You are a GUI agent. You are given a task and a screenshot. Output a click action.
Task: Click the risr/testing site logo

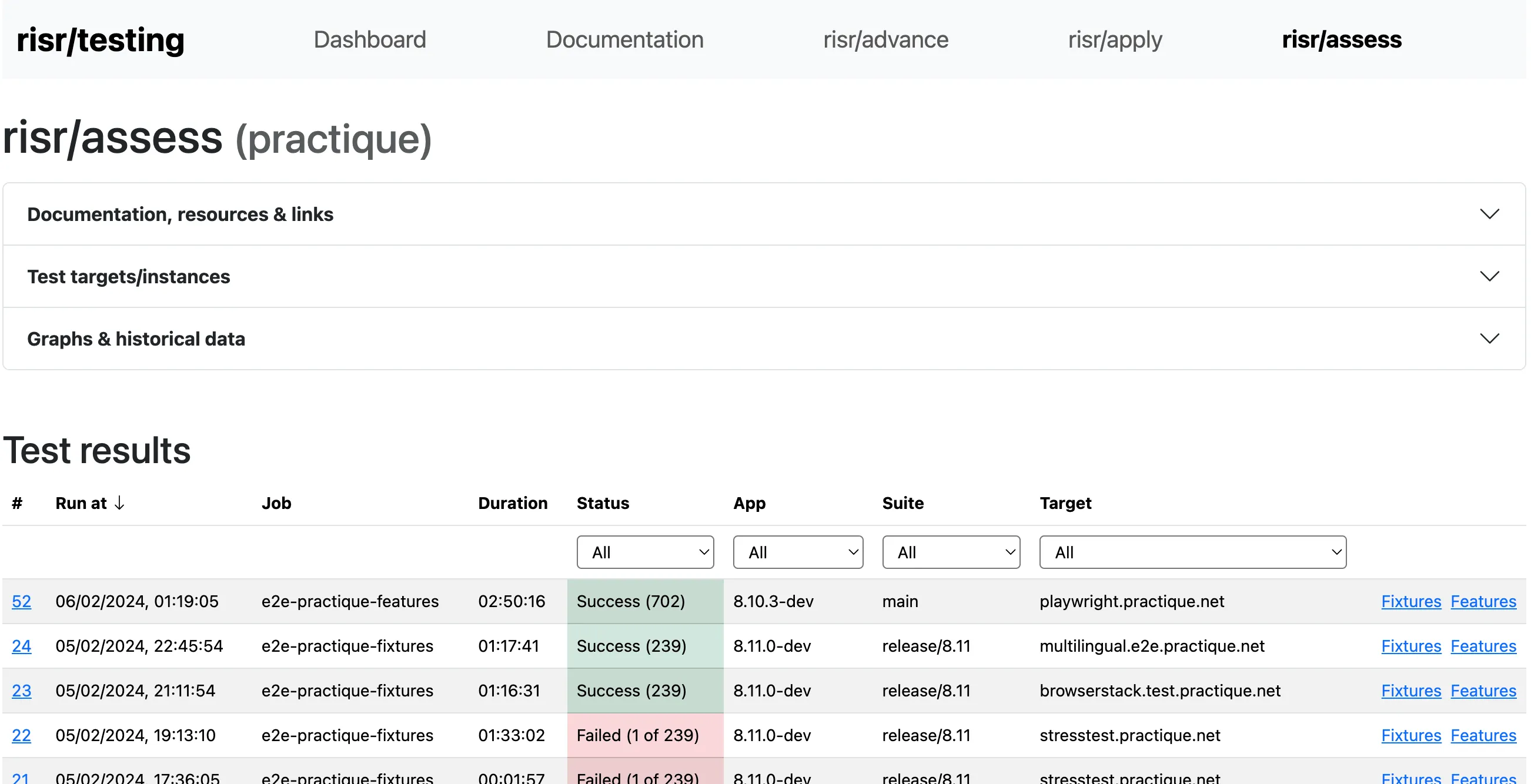[x=101, y=40]
